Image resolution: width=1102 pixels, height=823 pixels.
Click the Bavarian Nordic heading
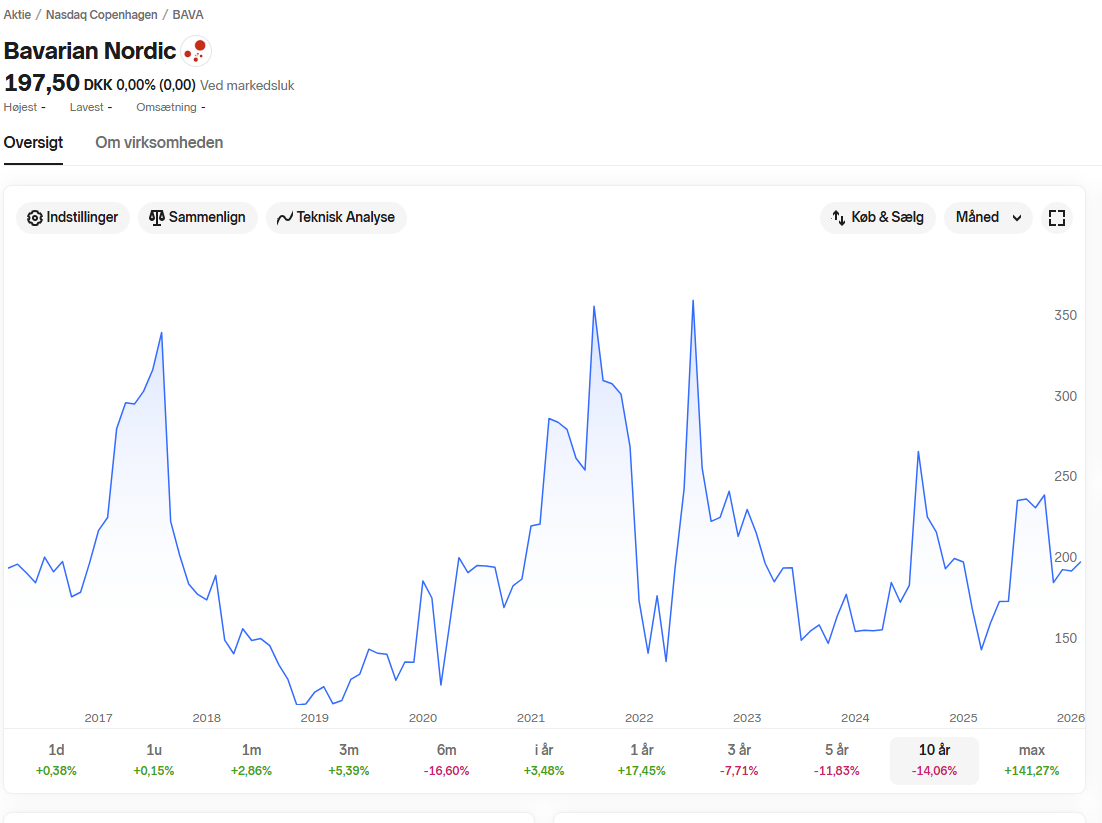pyautogui.click(x=90, y=51)
